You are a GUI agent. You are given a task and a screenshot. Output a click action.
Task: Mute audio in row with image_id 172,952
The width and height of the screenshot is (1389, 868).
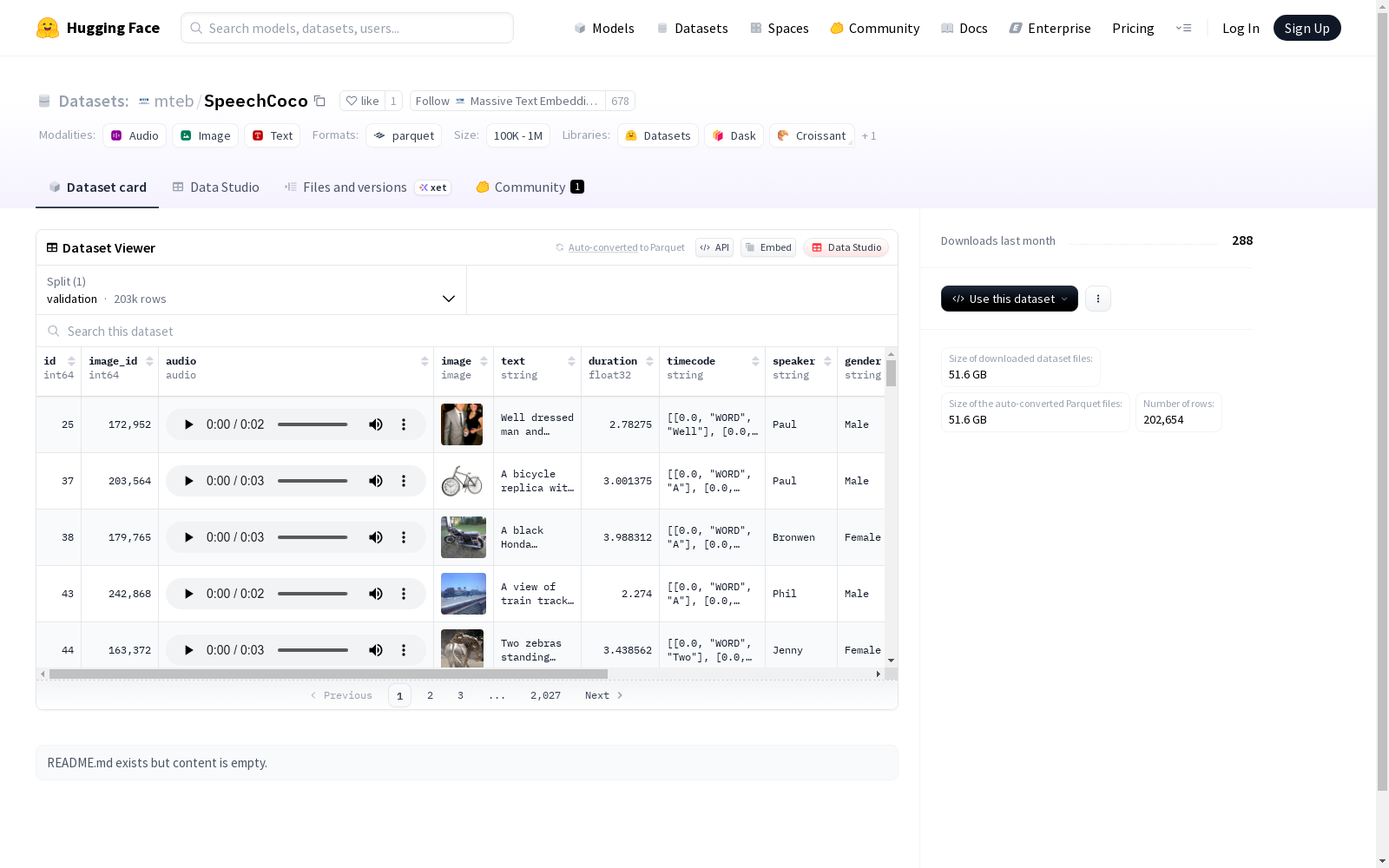(x=376, y=424)
